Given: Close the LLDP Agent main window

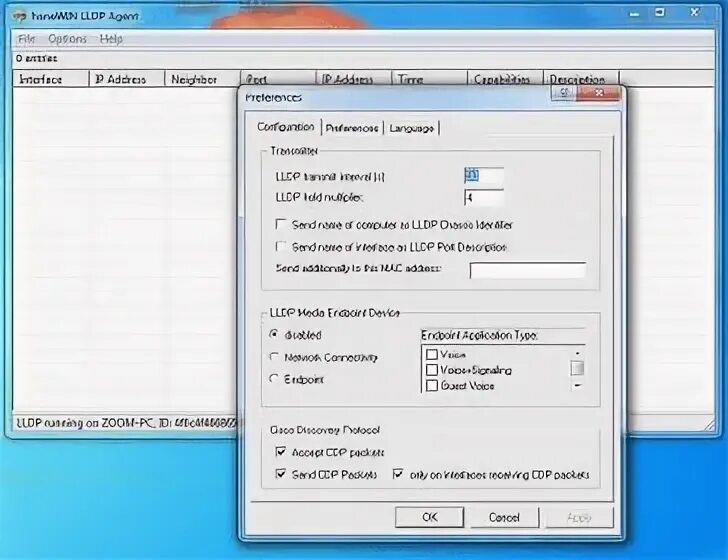Looking at the screenshot, I should (x=694, y=13).
